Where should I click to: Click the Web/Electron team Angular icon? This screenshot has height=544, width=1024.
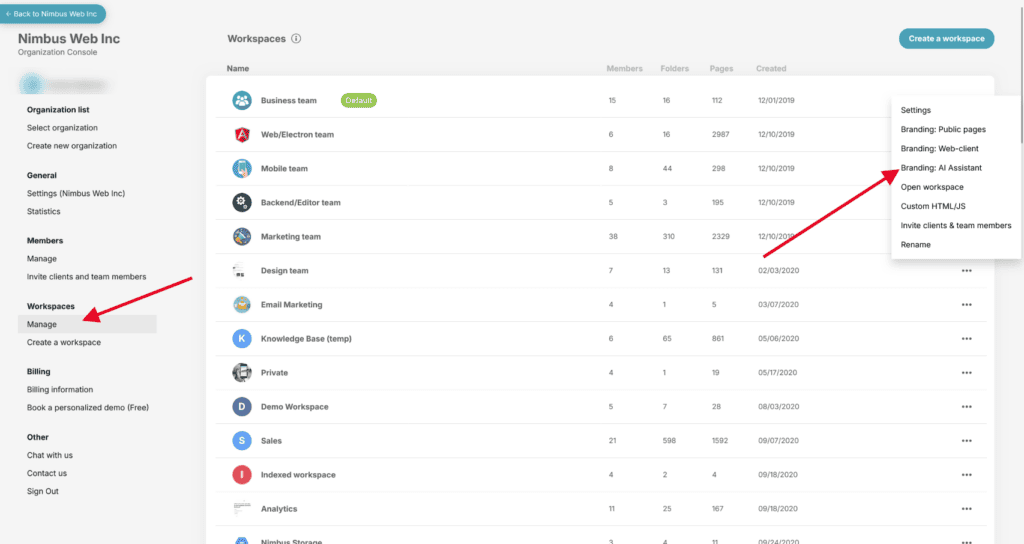(x=241, y=134)
